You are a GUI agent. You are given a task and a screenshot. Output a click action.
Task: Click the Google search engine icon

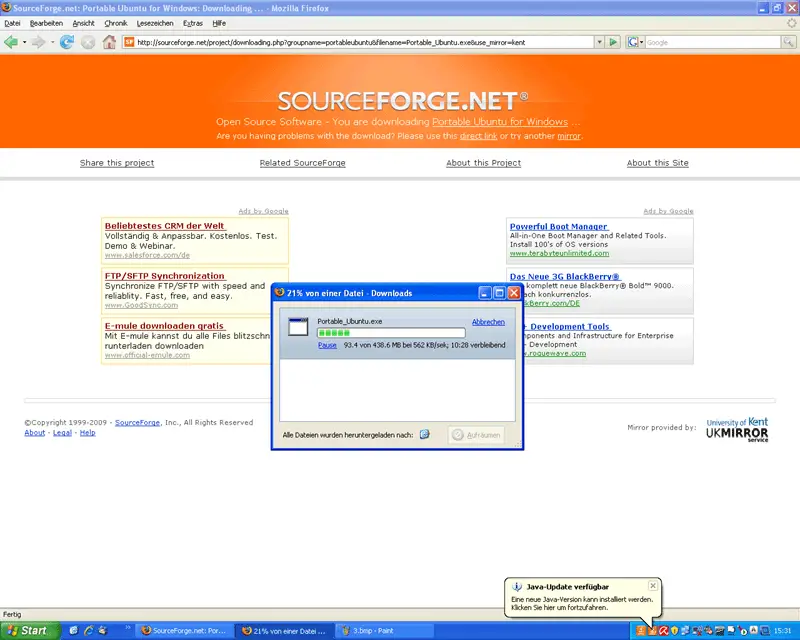point(632,42)
